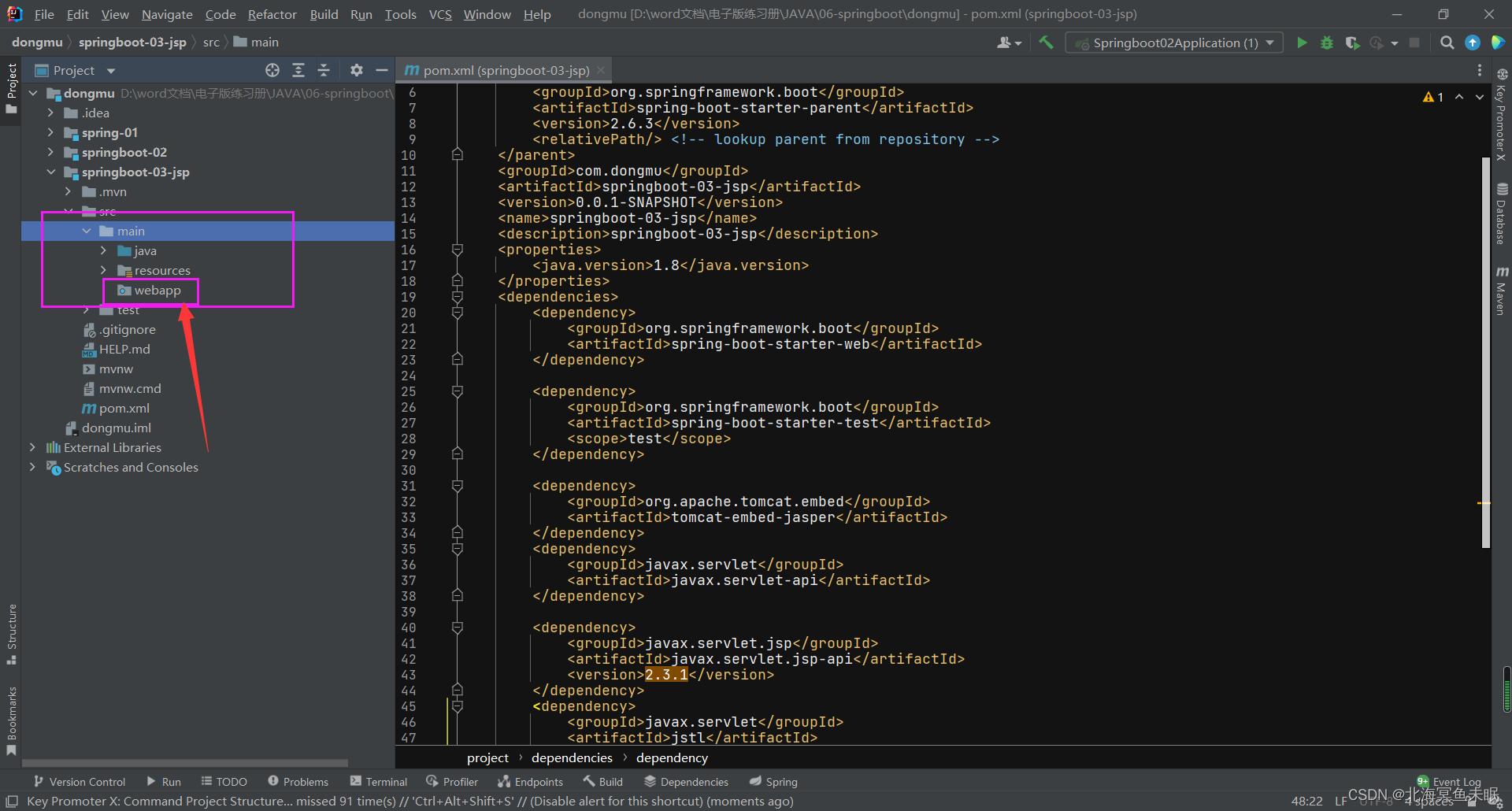
Task: Go to next highlighted error arrow
Action: click(x=1480, y=97)
